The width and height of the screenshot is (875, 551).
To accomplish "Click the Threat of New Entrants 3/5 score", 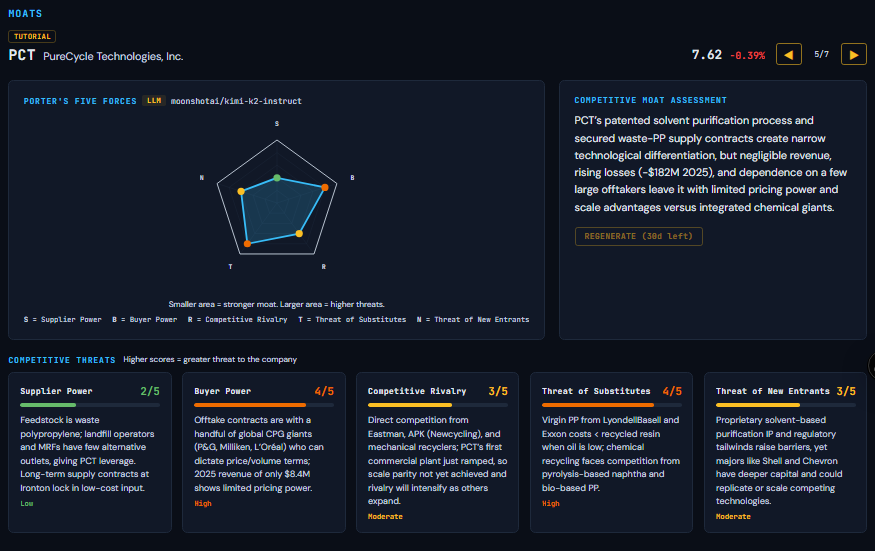I will click(x=846, y=391).
